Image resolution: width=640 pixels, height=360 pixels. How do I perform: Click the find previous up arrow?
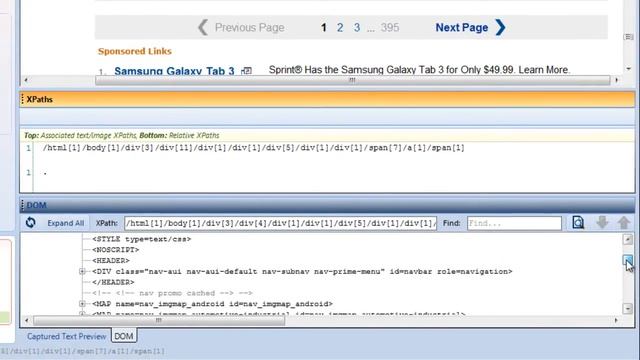pos(624,222)
